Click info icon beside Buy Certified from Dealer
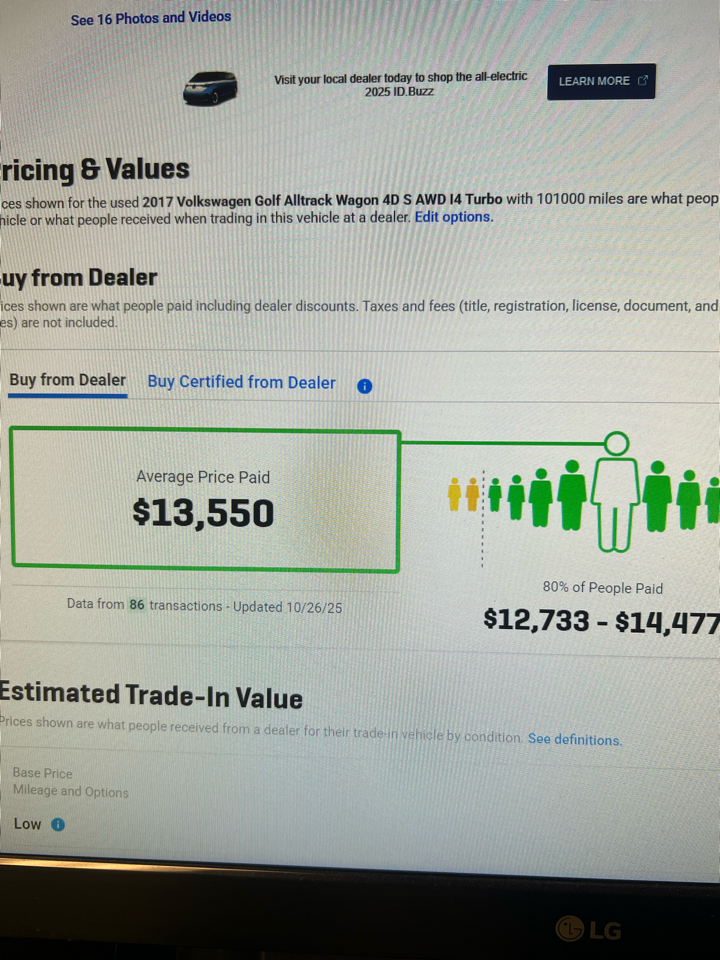Image resolution: width=720 pixels, height=960 pixels. click(x=364, y=386)
